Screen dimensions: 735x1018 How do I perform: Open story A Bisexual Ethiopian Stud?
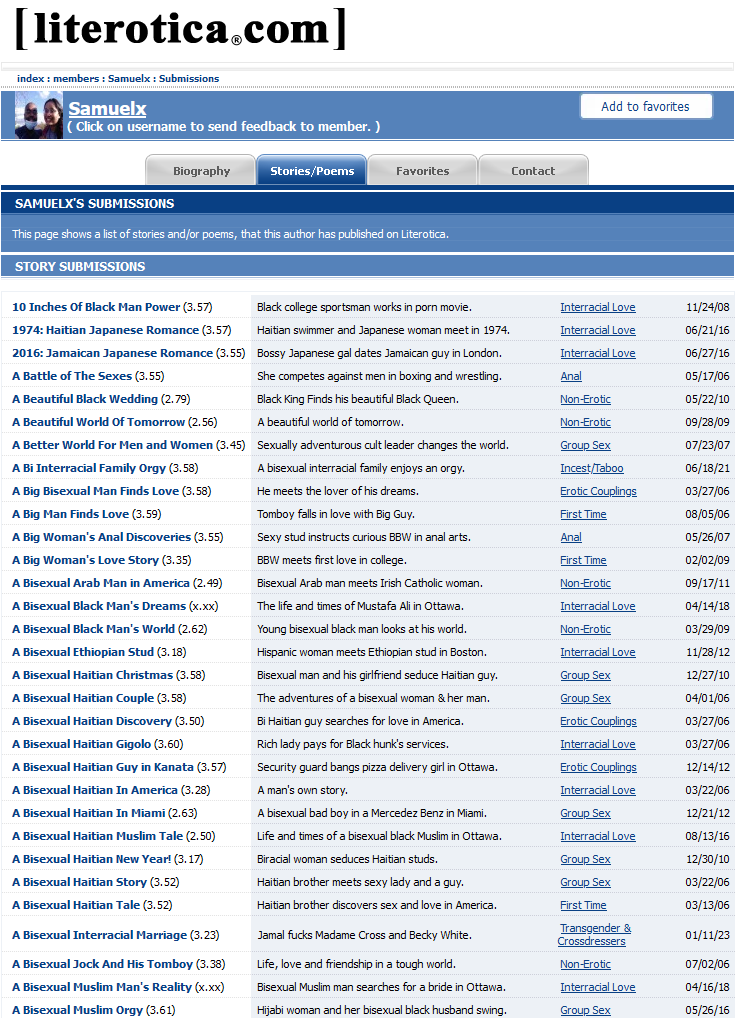tap(82, 652)
